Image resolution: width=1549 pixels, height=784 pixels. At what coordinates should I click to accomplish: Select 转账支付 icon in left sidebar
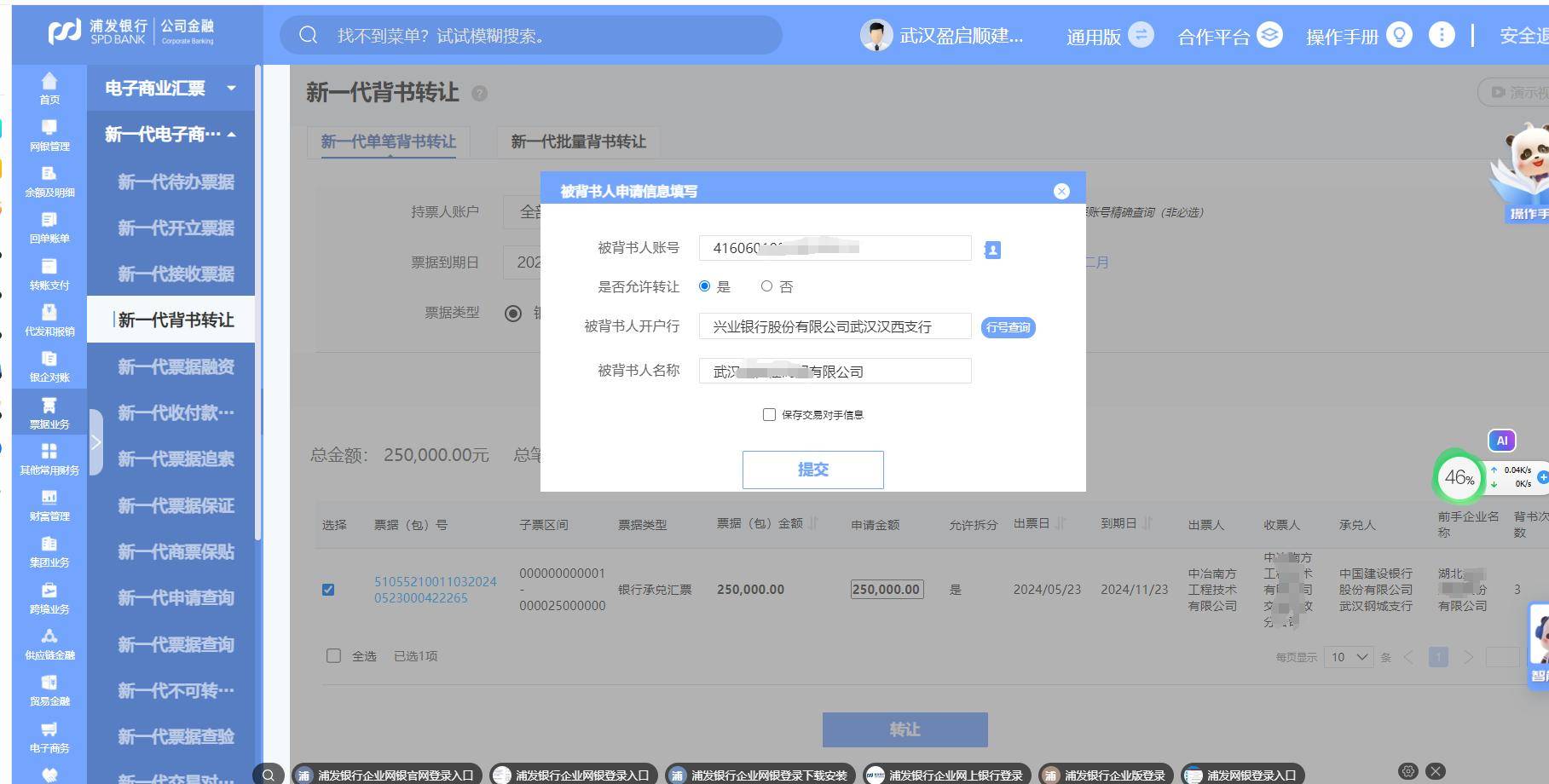pos(49,274)
